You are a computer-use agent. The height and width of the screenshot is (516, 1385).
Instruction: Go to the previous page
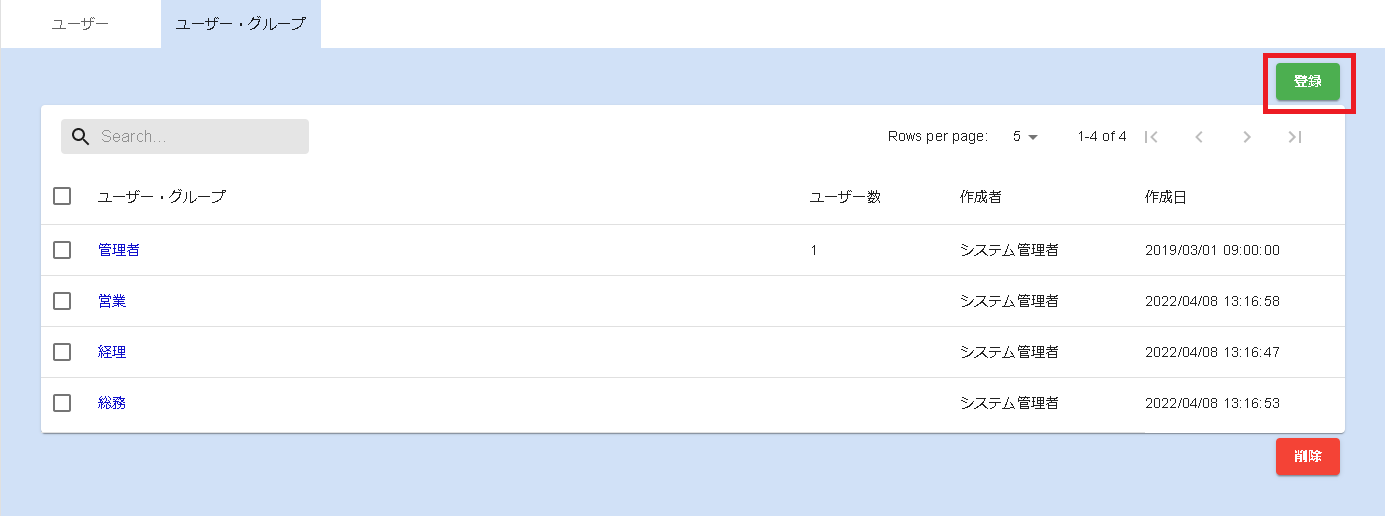1199,137
